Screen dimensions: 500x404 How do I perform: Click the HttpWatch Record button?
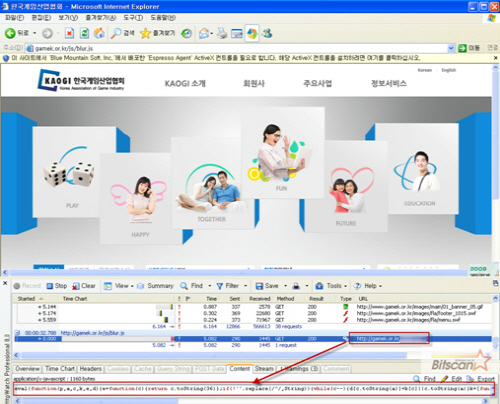coord(27,286)
